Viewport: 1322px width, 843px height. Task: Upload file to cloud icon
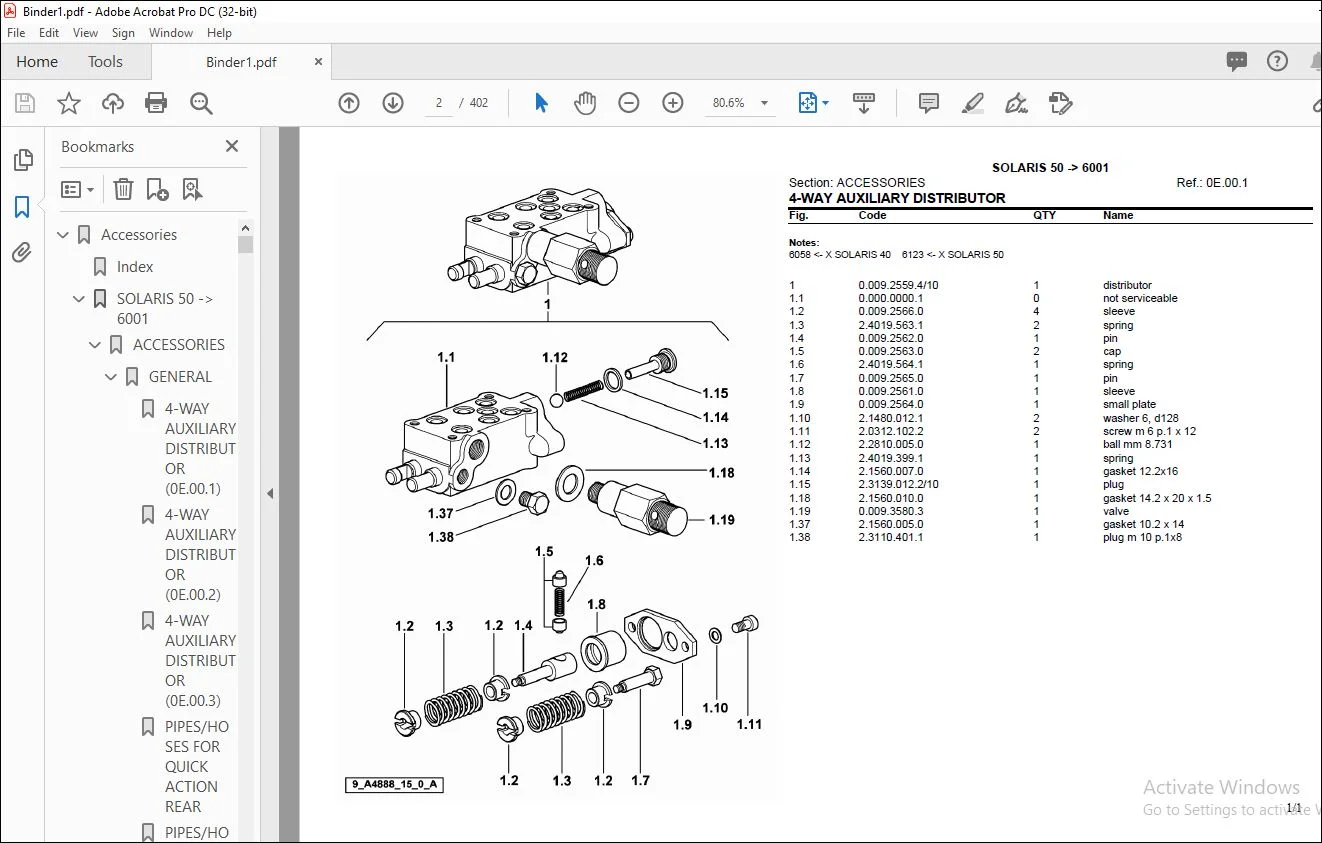113,103
